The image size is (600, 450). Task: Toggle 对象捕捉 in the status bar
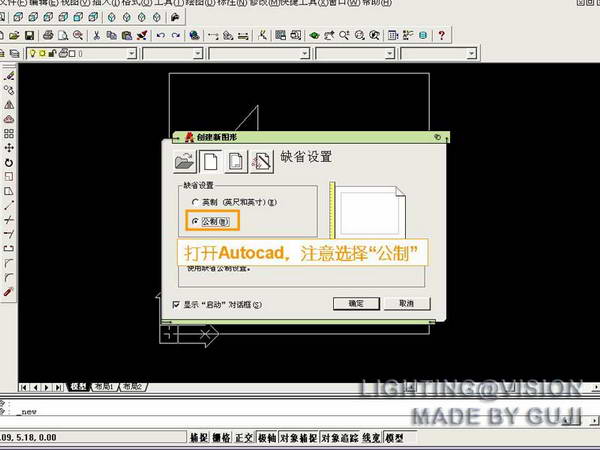(298, 437)
